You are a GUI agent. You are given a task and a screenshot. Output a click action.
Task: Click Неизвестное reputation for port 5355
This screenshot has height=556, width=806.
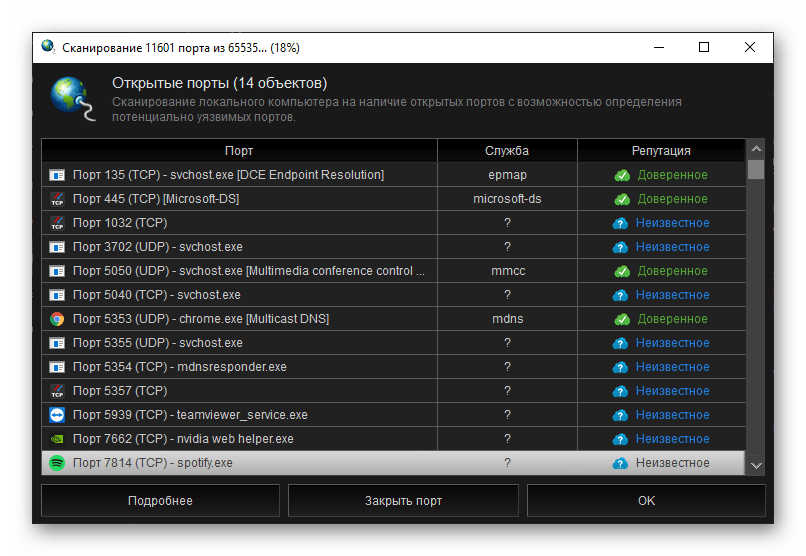pos(672,343)
